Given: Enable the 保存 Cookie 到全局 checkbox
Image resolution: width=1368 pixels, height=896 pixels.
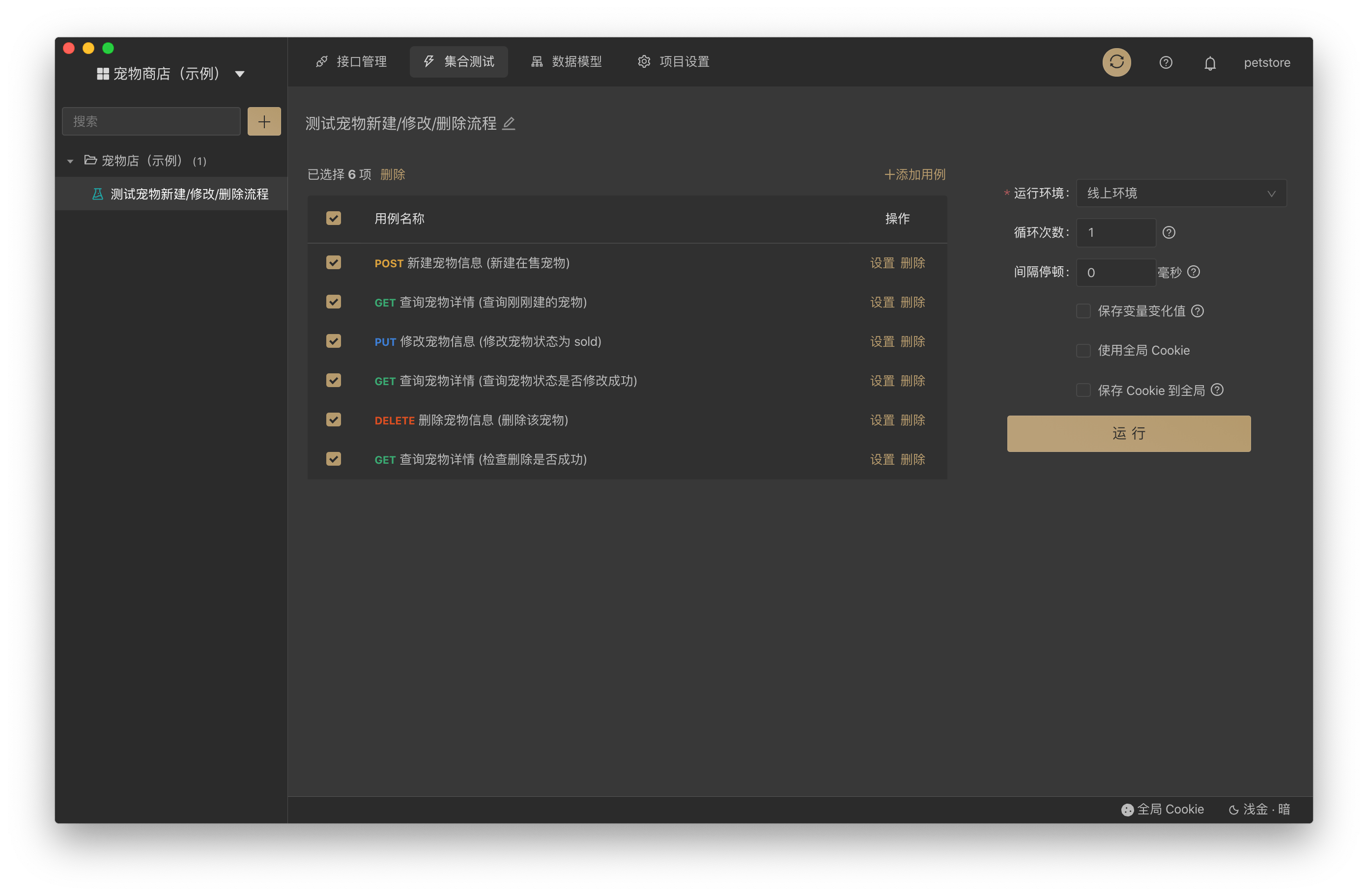Looking at the screenshot, I should coord(1083,390).
